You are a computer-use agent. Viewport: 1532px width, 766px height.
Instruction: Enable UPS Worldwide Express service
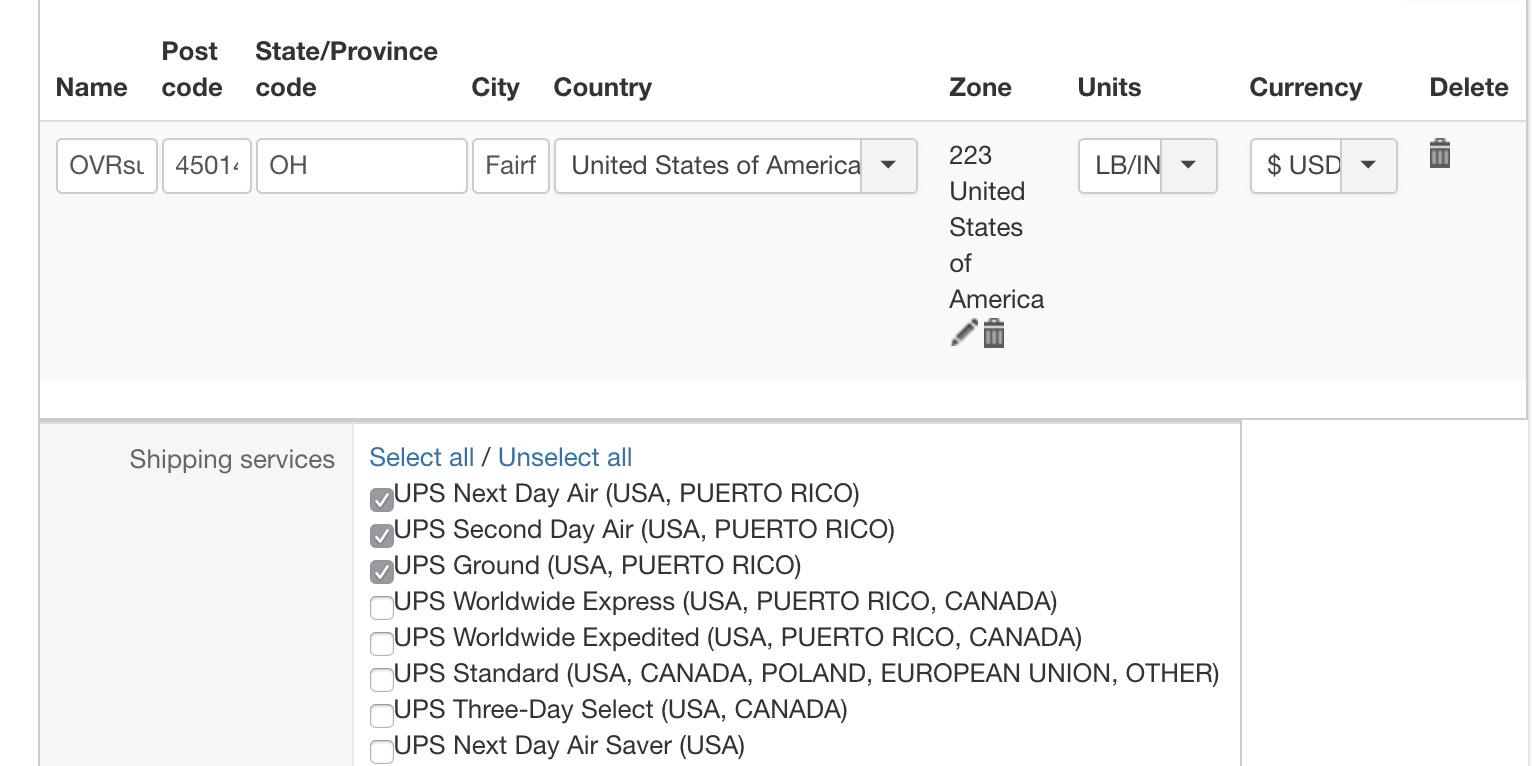(x=381, y=607)
